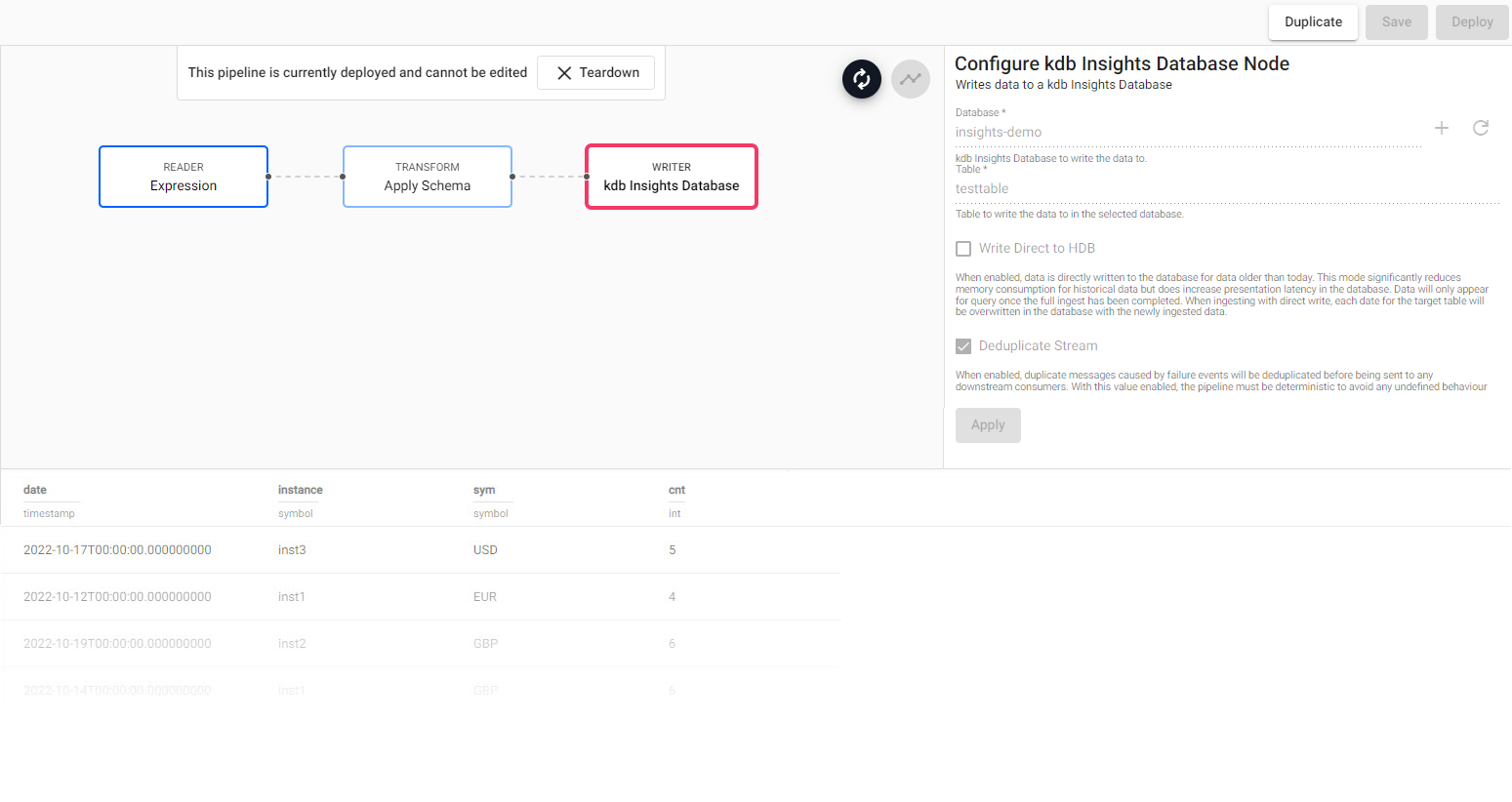This screenshot has width=1512, height=802.
Task: Click the int type label under cnt
Action: click(674, 513)
